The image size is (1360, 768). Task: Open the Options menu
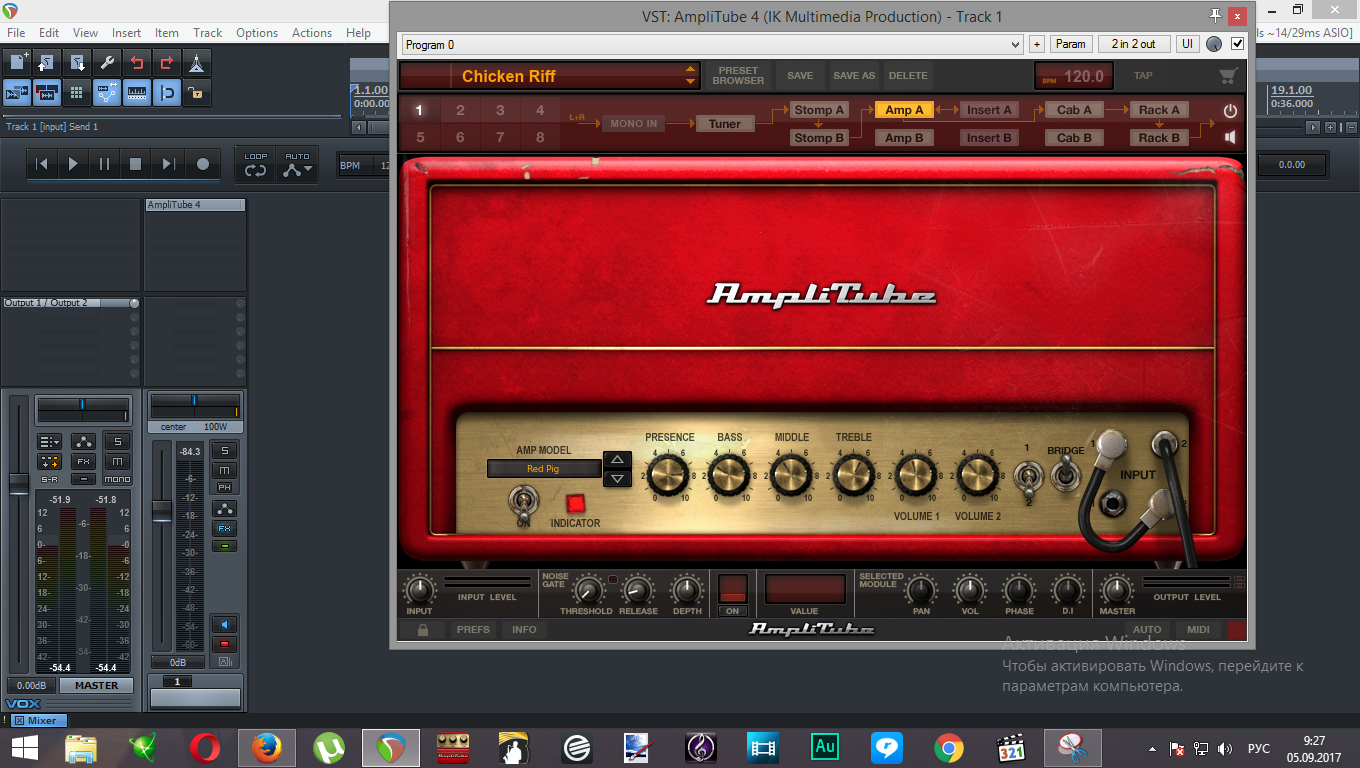[257, 33]
